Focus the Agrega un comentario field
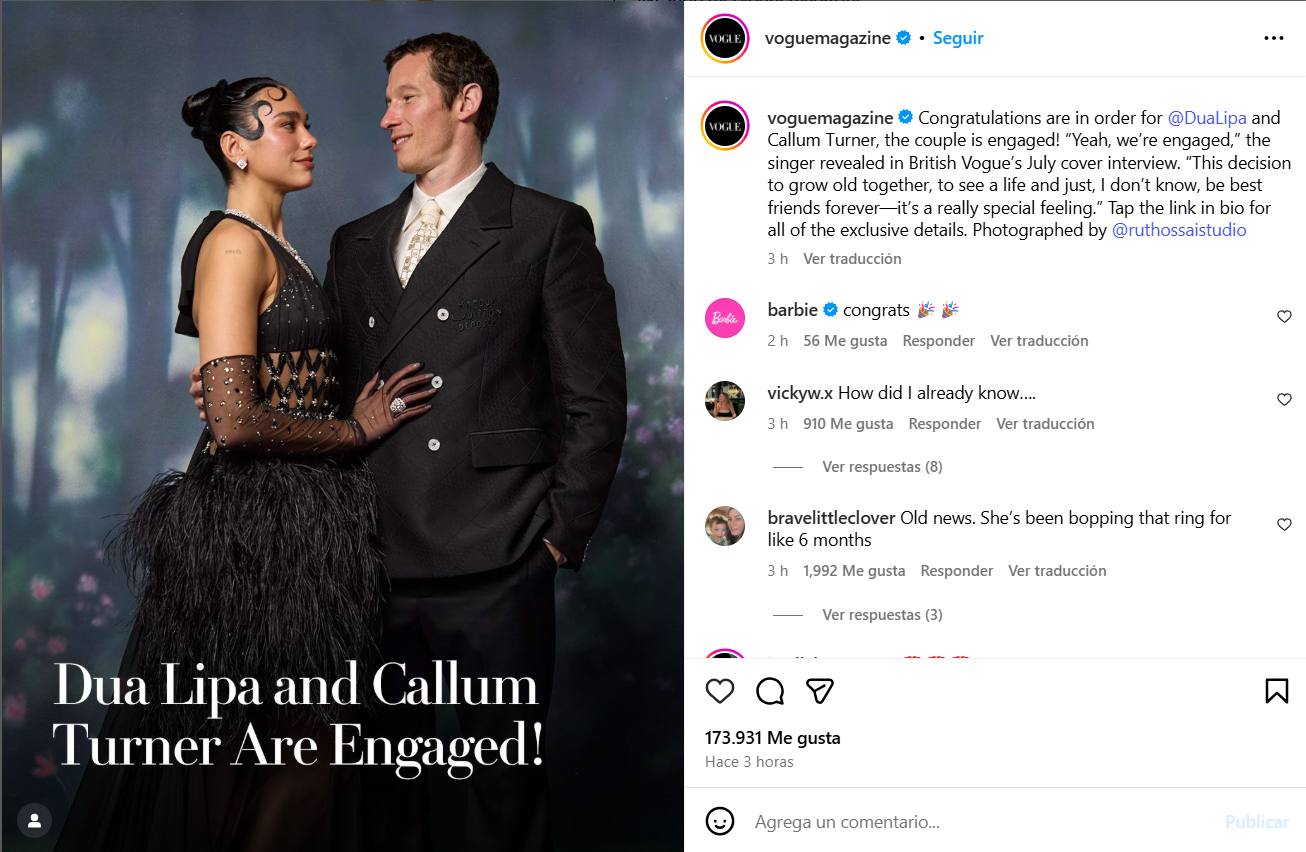Screen dimensions: 1306x852 pos(980,822)
